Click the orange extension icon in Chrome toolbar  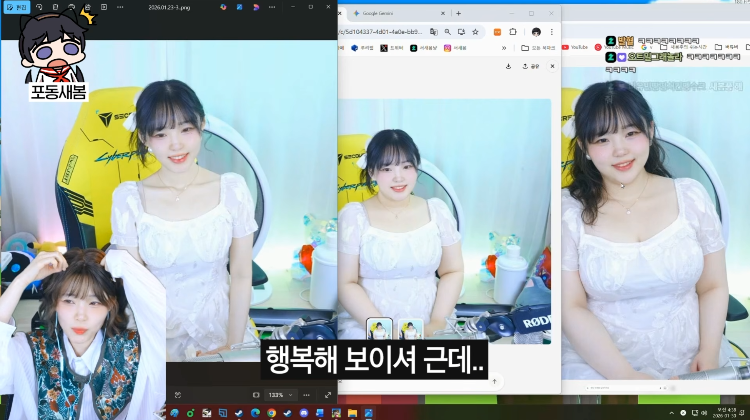pyautogui.click(x=497, y=32)
